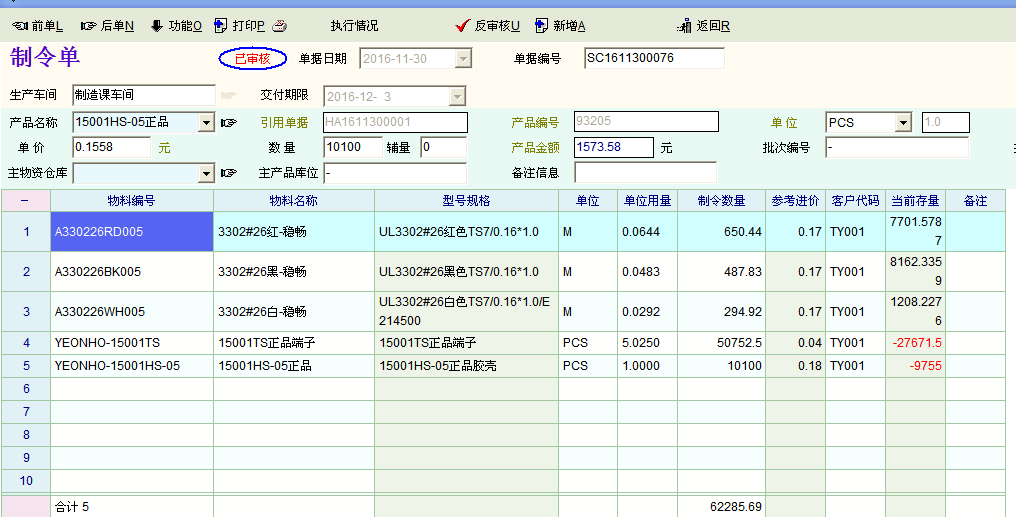Click the 返回 return icon
1016x517 pixels.
(685, 26)
